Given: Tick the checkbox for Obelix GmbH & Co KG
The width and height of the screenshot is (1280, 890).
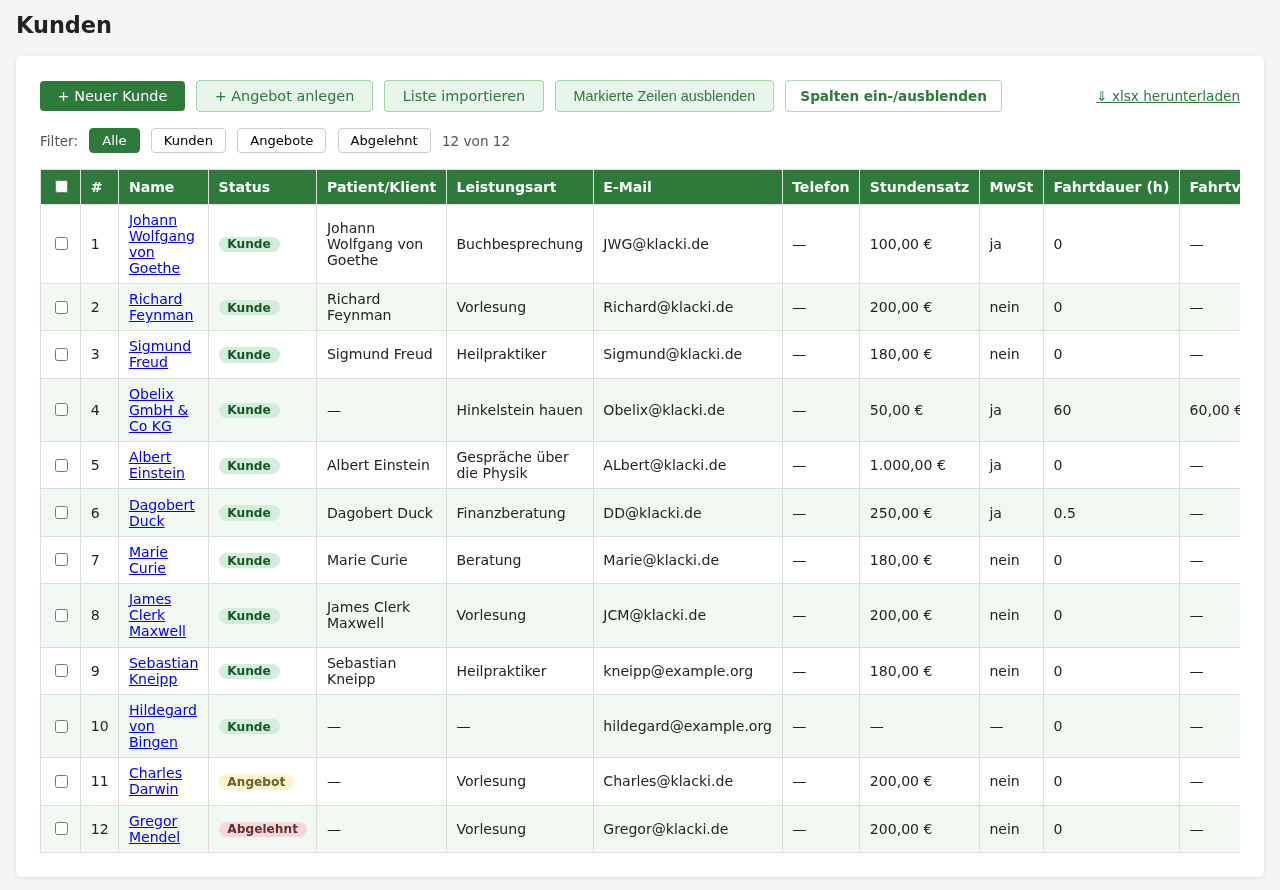Looking at the screenshot, I should coord(61,410).
